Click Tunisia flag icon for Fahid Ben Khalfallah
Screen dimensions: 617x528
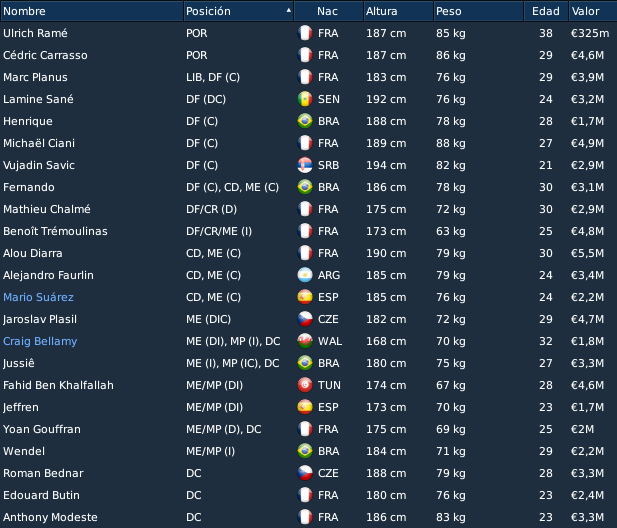(x=305, y=385)
